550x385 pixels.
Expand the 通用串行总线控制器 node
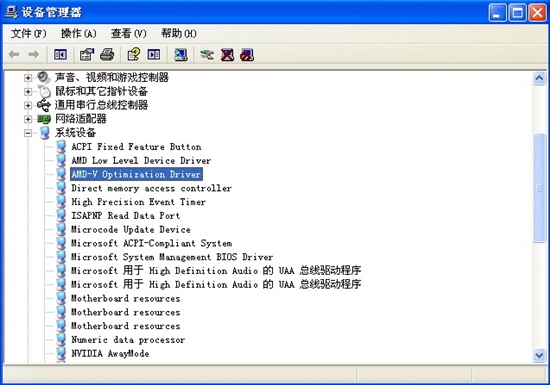tap(28, 105)
